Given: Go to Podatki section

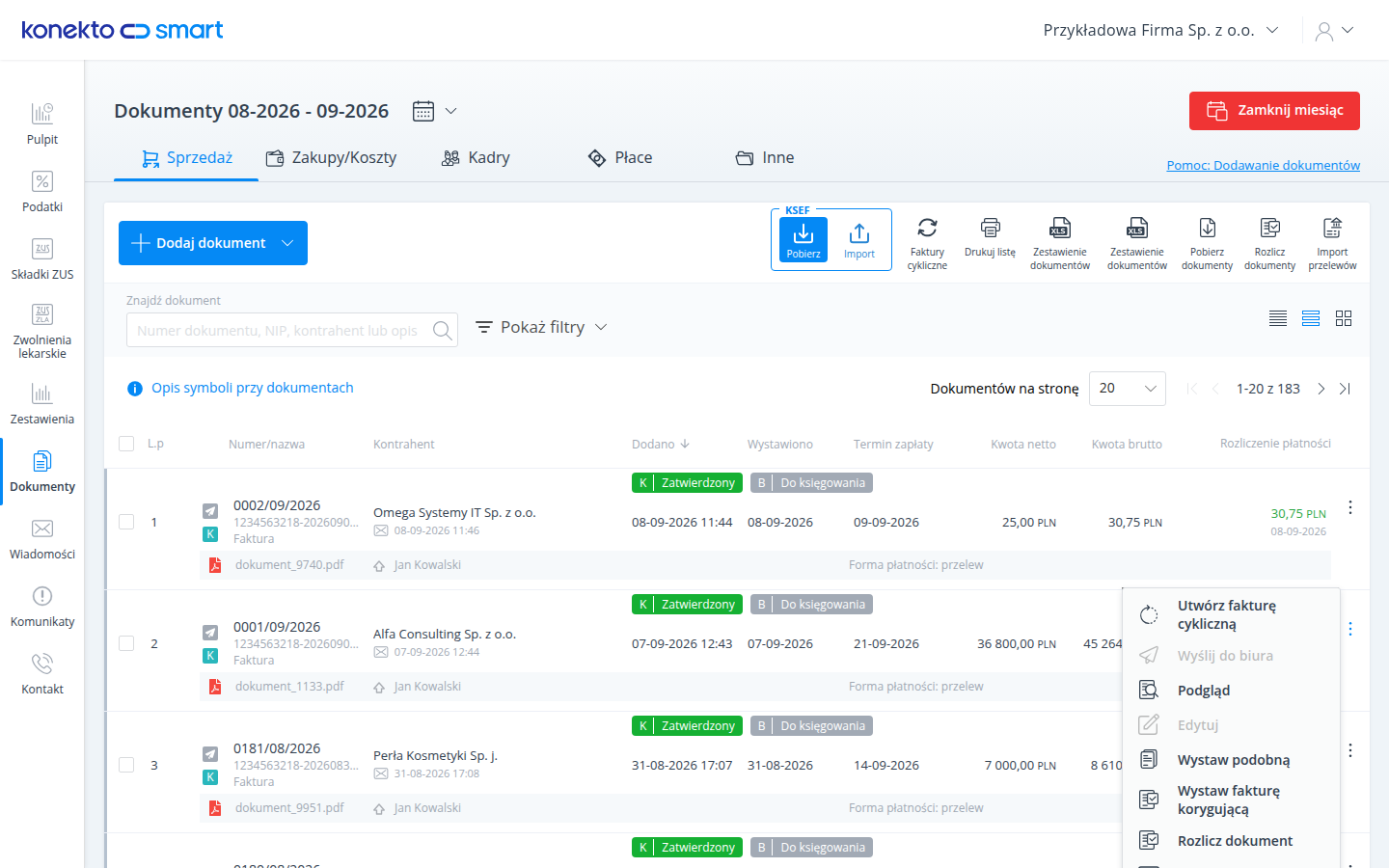Looking at the screenshot, I should pyautogui.click(x=42, y=191).
